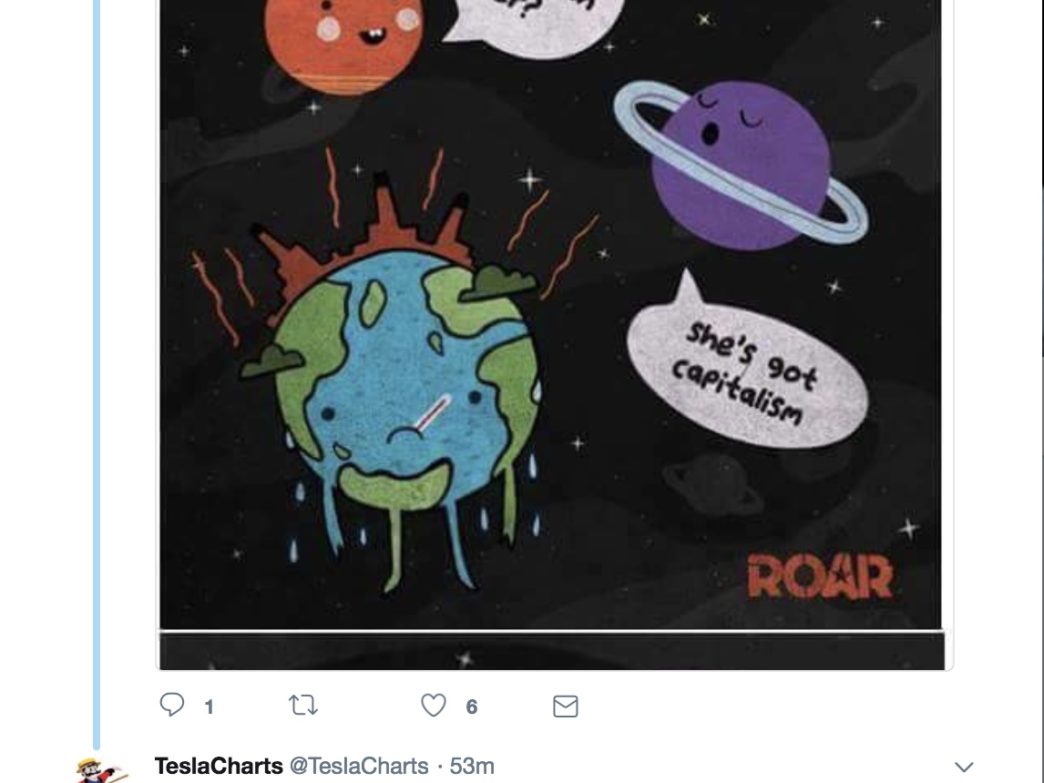Click the "She's got capitalism" speech bubble
The image size is (1044, 783).
[x=747, y=364]
